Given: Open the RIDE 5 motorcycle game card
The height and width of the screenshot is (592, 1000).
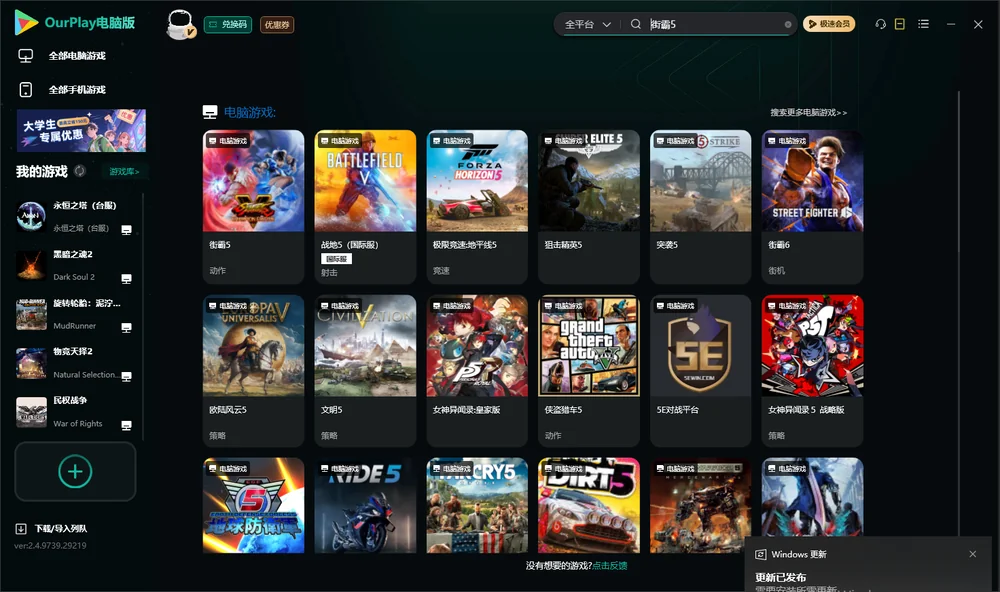Looking at the screenshot, I should [x=365, y=505].
